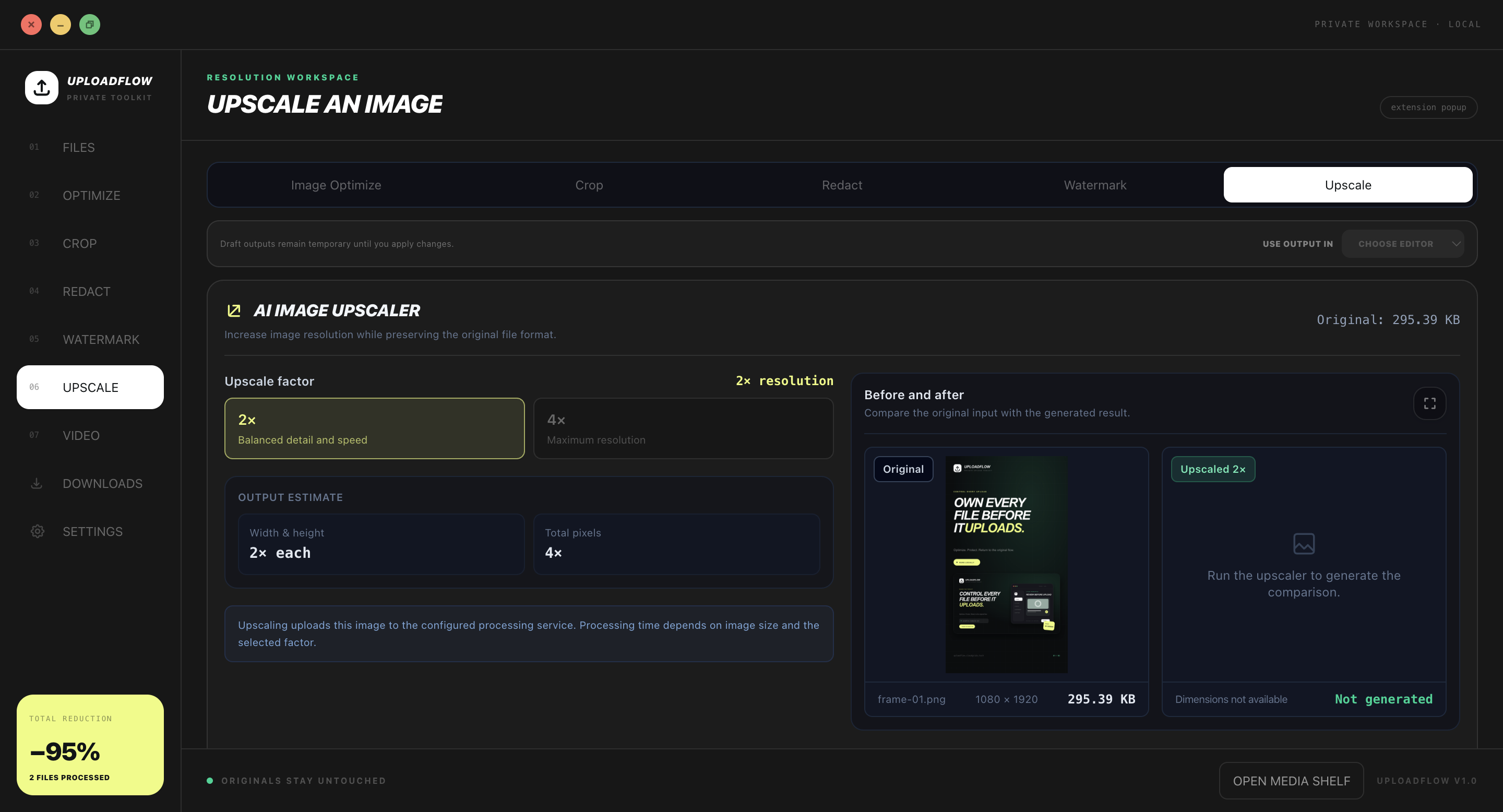
Task: Click the Total Reduction -95% card
Action: tap(90, 745)
